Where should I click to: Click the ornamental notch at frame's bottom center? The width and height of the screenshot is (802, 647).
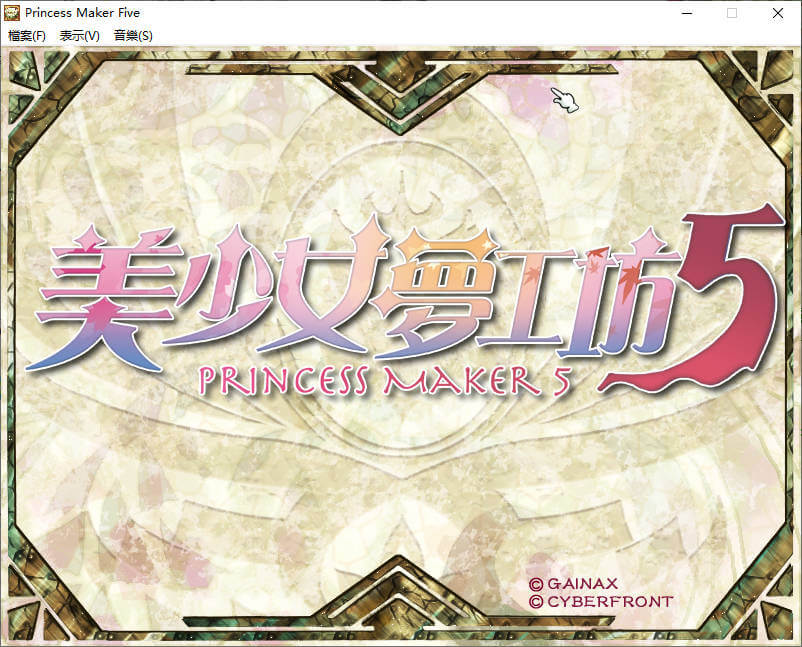click(401, 590)
